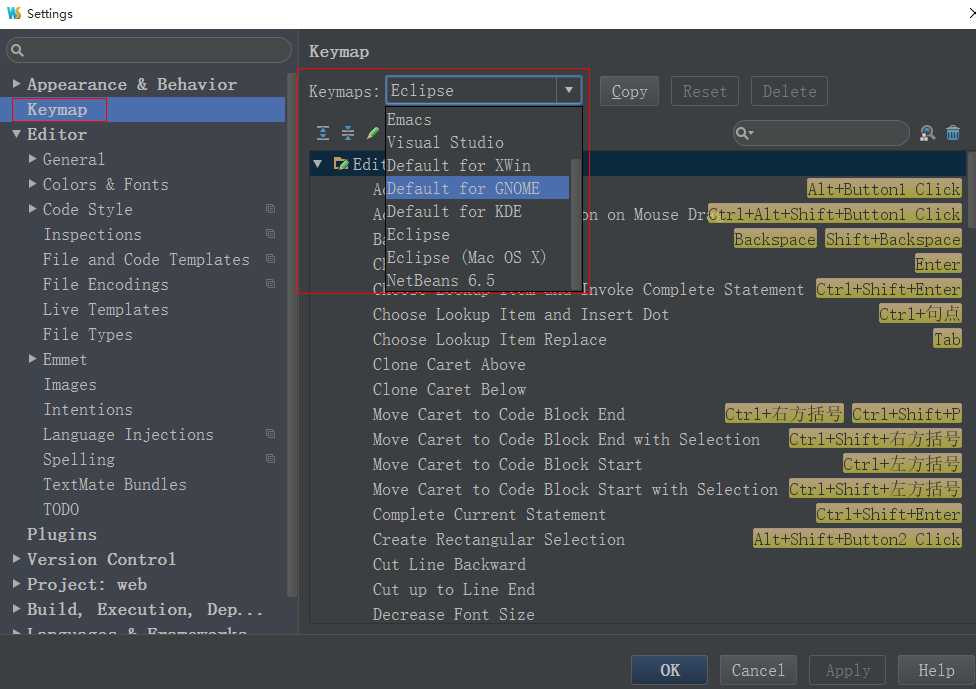Confirm settings with the OK button
Viewport: 976px width, 689px height.
(x=669, y=670)
